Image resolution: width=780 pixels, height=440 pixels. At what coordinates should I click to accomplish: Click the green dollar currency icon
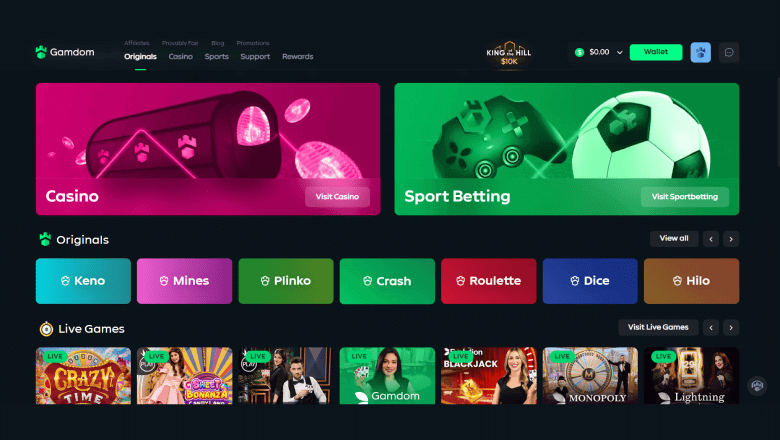tap(579, 52)
